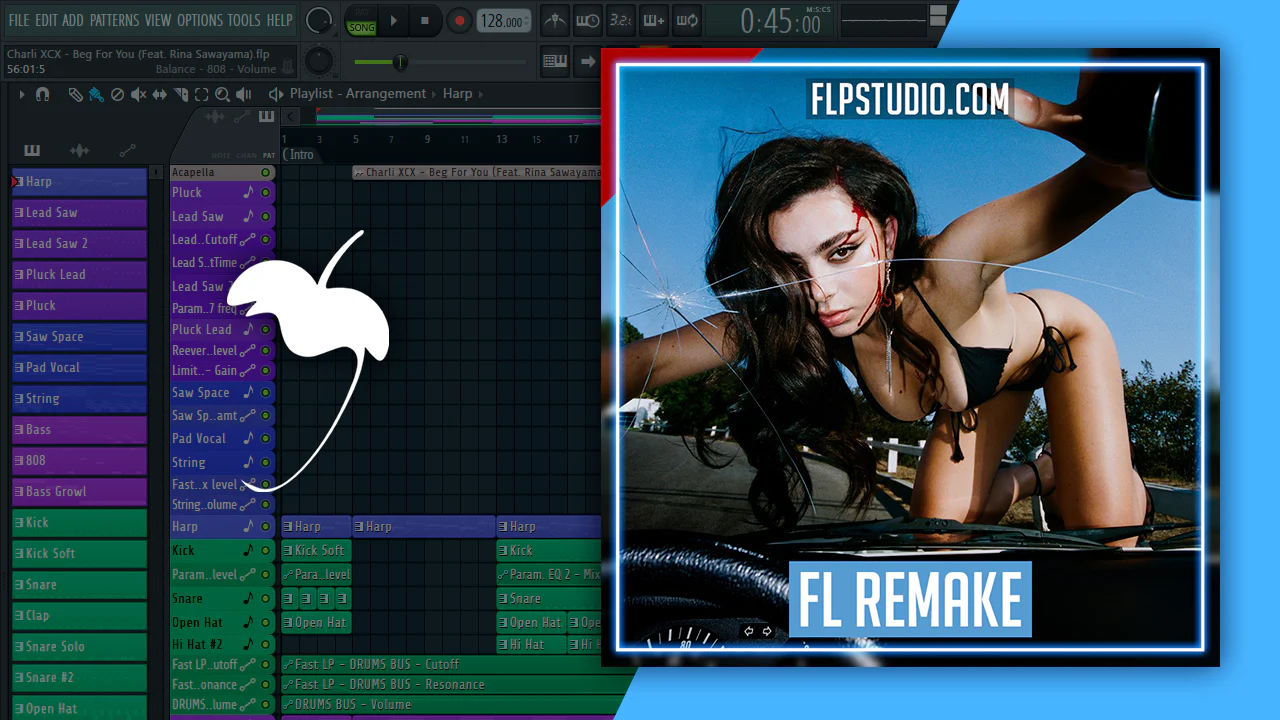
Task: Show automation clips in the picker panel
Action: [127, 151]
